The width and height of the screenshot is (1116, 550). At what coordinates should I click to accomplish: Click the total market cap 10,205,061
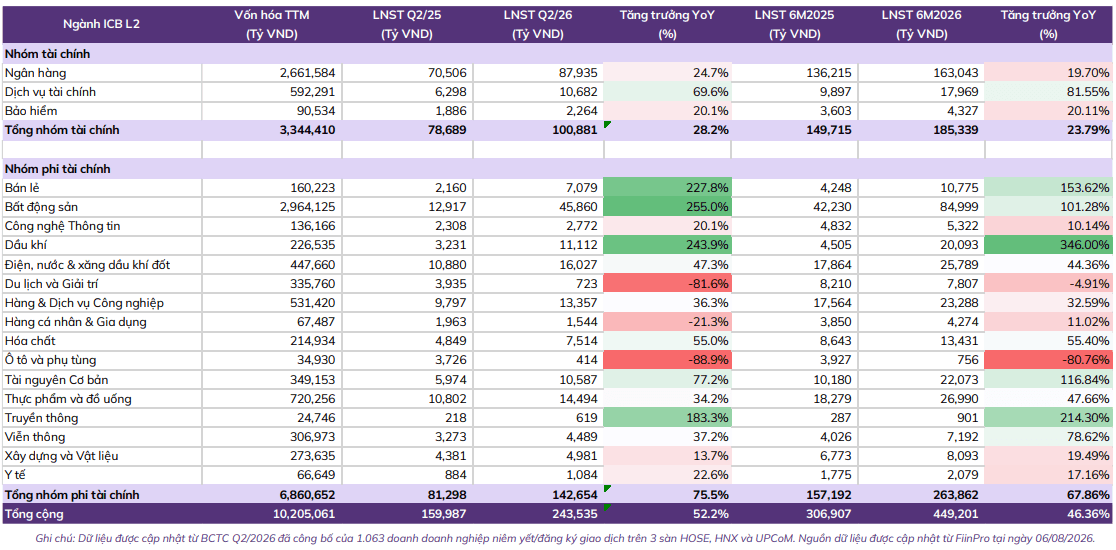(304, 514)
